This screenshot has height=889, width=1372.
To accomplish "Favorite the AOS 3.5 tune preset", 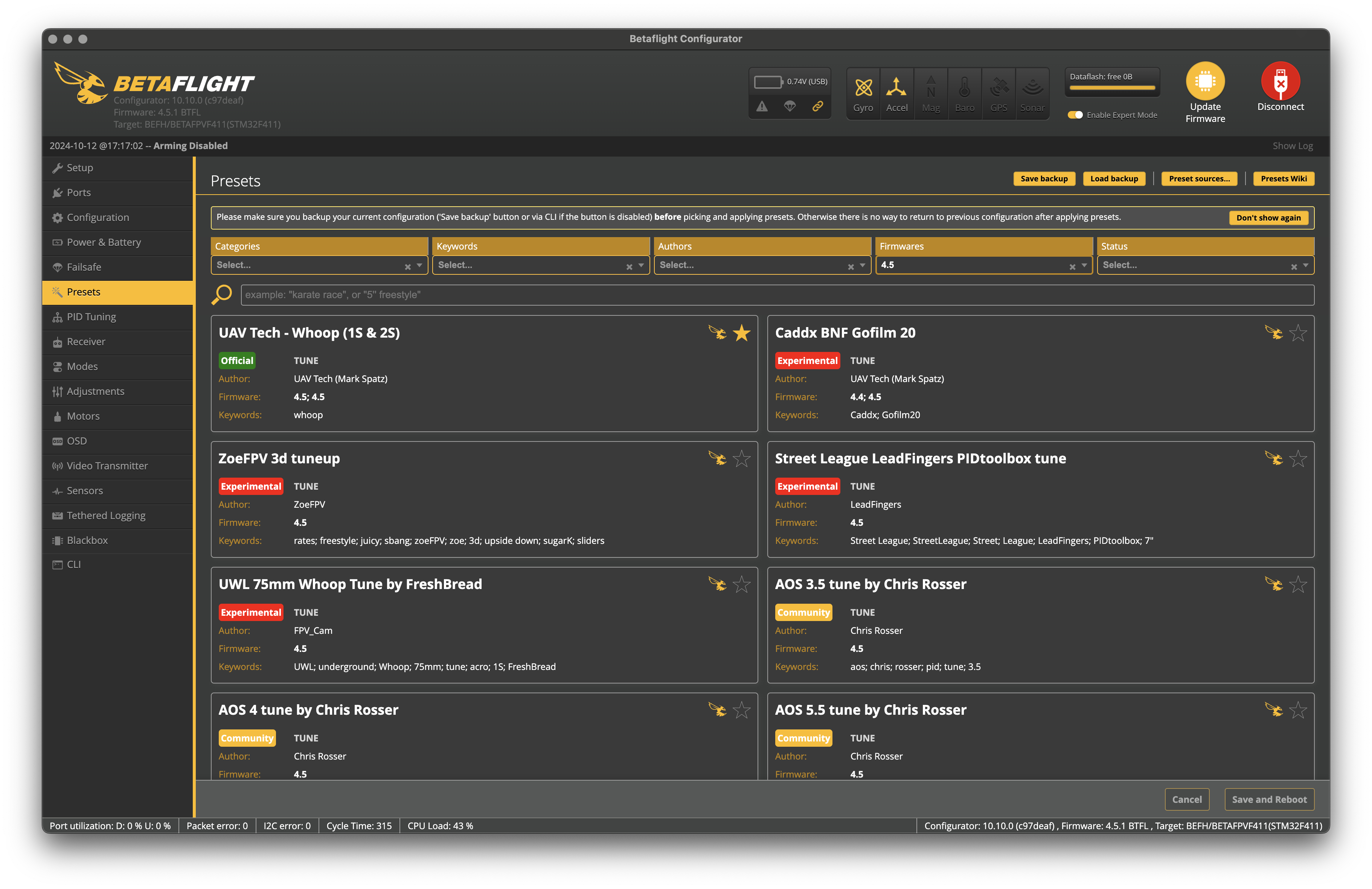I will [x=1297, y=584].
